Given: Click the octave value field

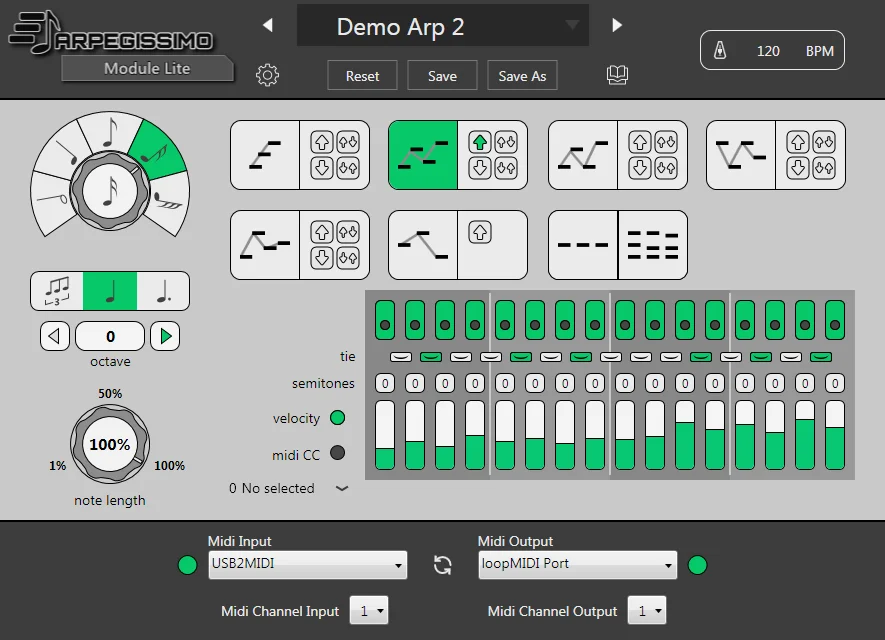Looking at the screenshot, I should coord(110,336).
